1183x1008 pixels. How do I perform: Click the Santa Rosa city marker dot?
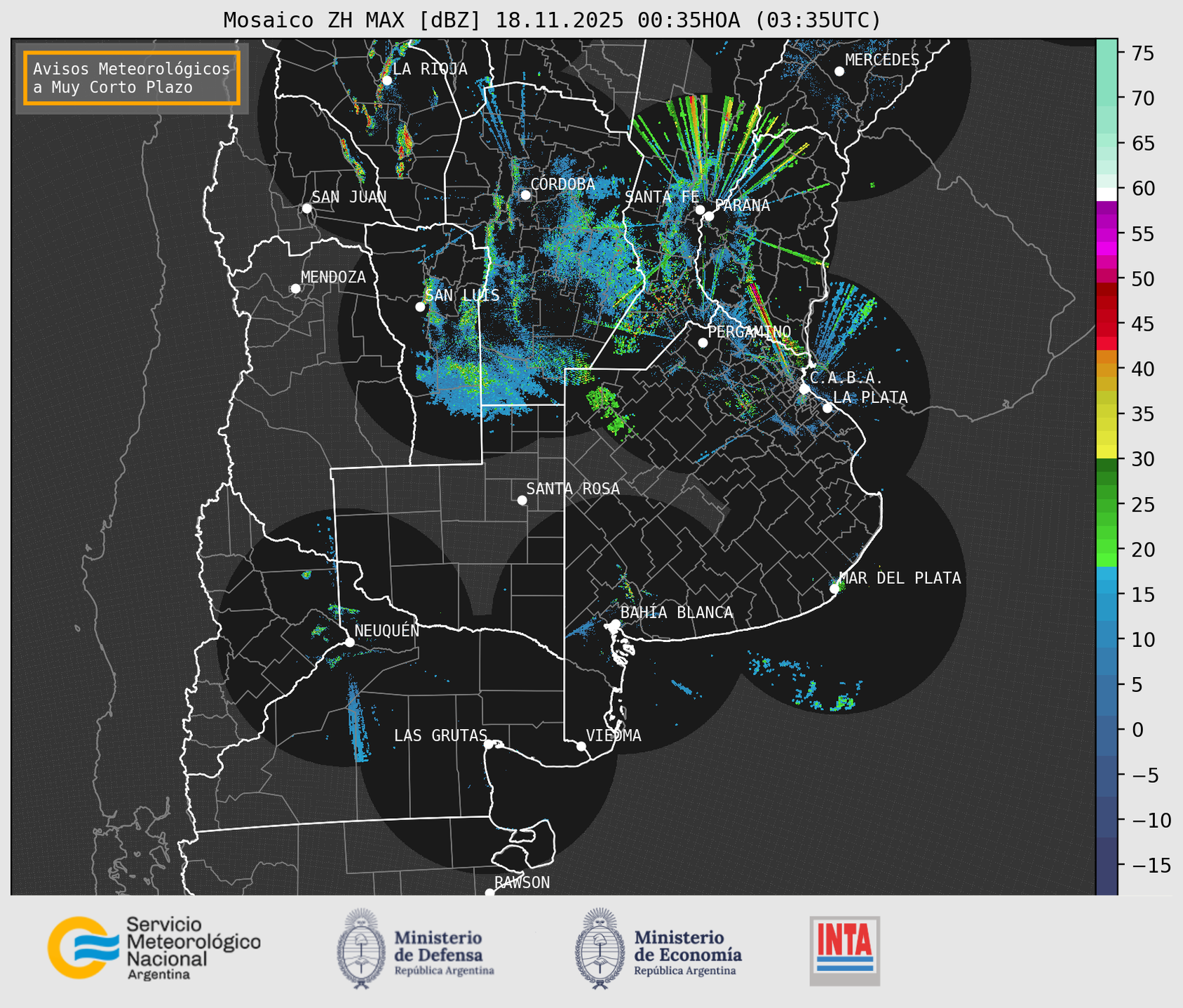tap(522, 500)
